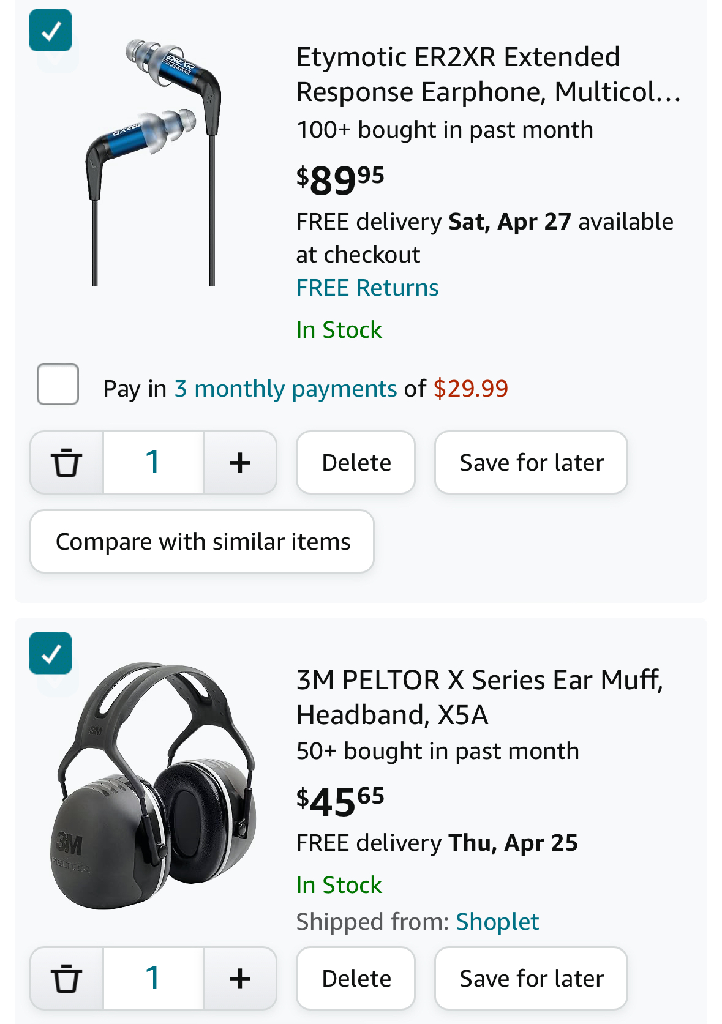This screenshot has height=1024, width=722.
Task: Click trash icon for Etymotic earphone quantity
Action: 67,462
